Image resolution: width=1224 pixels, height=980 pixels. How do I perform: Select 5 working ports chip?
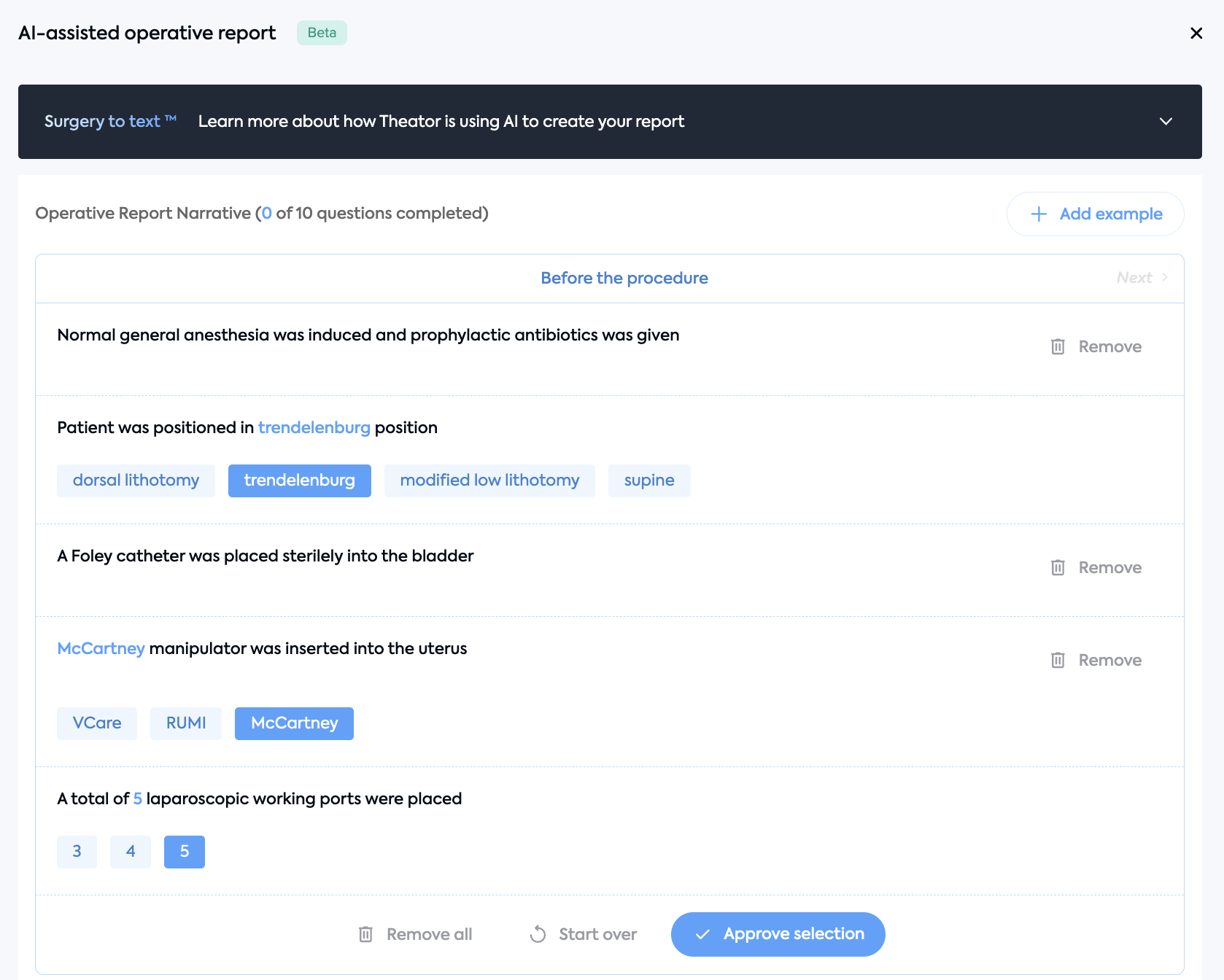pyautogui.click(x=185, y=852)
